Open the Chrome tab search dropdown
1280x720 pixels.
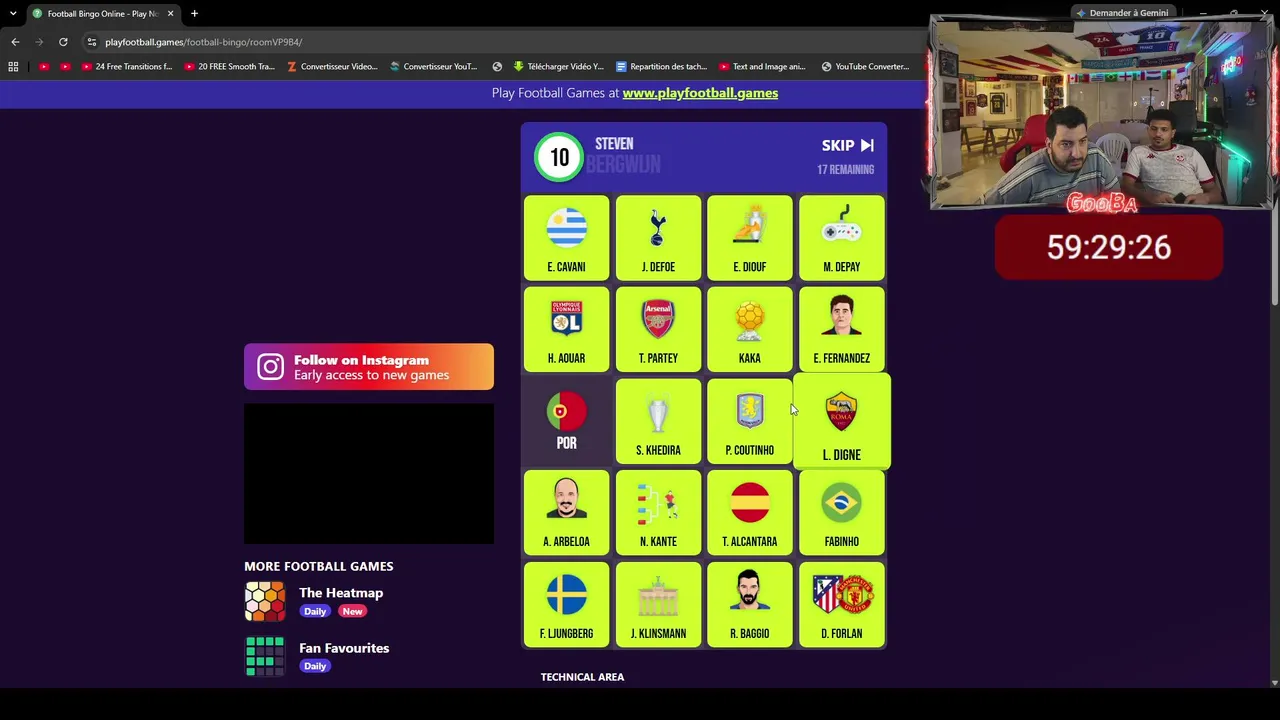tap(13, 13)
